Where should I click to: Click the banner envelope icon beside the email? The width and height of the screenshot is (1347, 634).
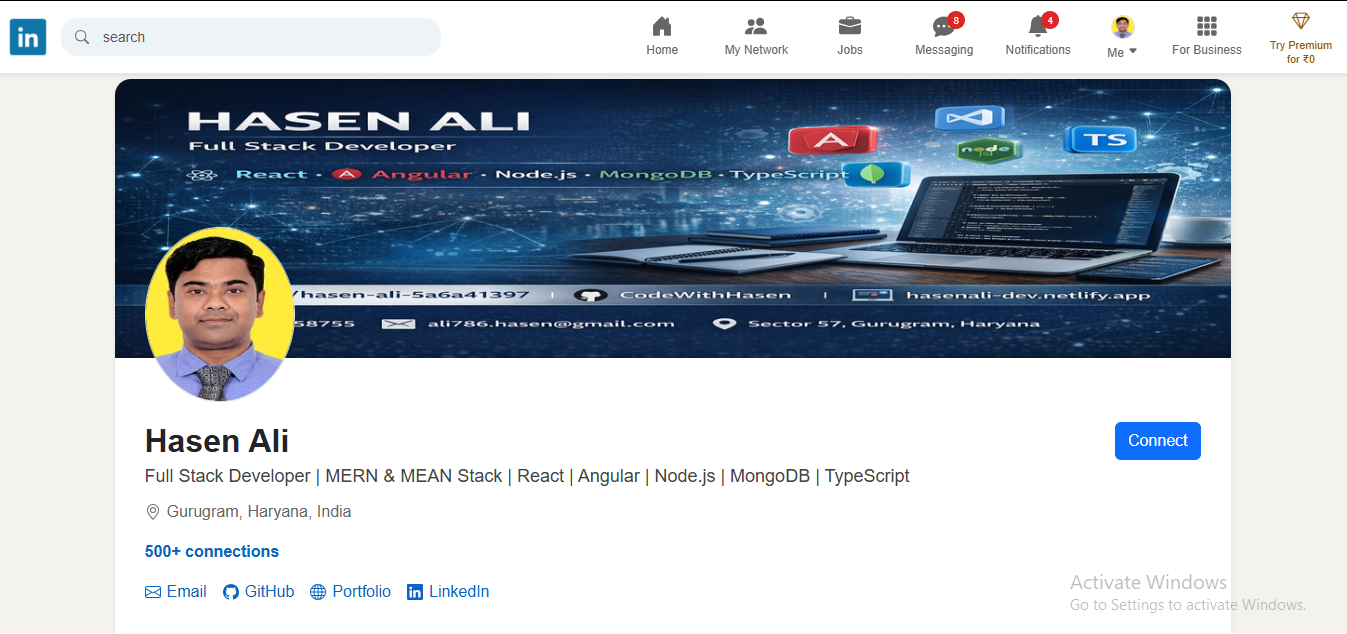398,324
